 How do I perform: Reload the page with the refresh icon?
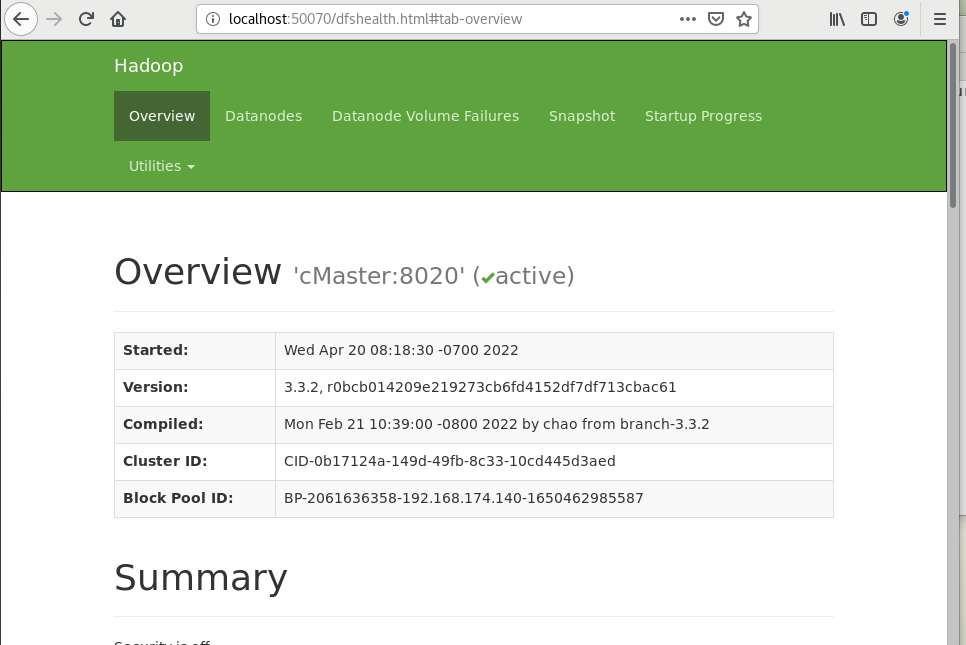click(86, 19)
